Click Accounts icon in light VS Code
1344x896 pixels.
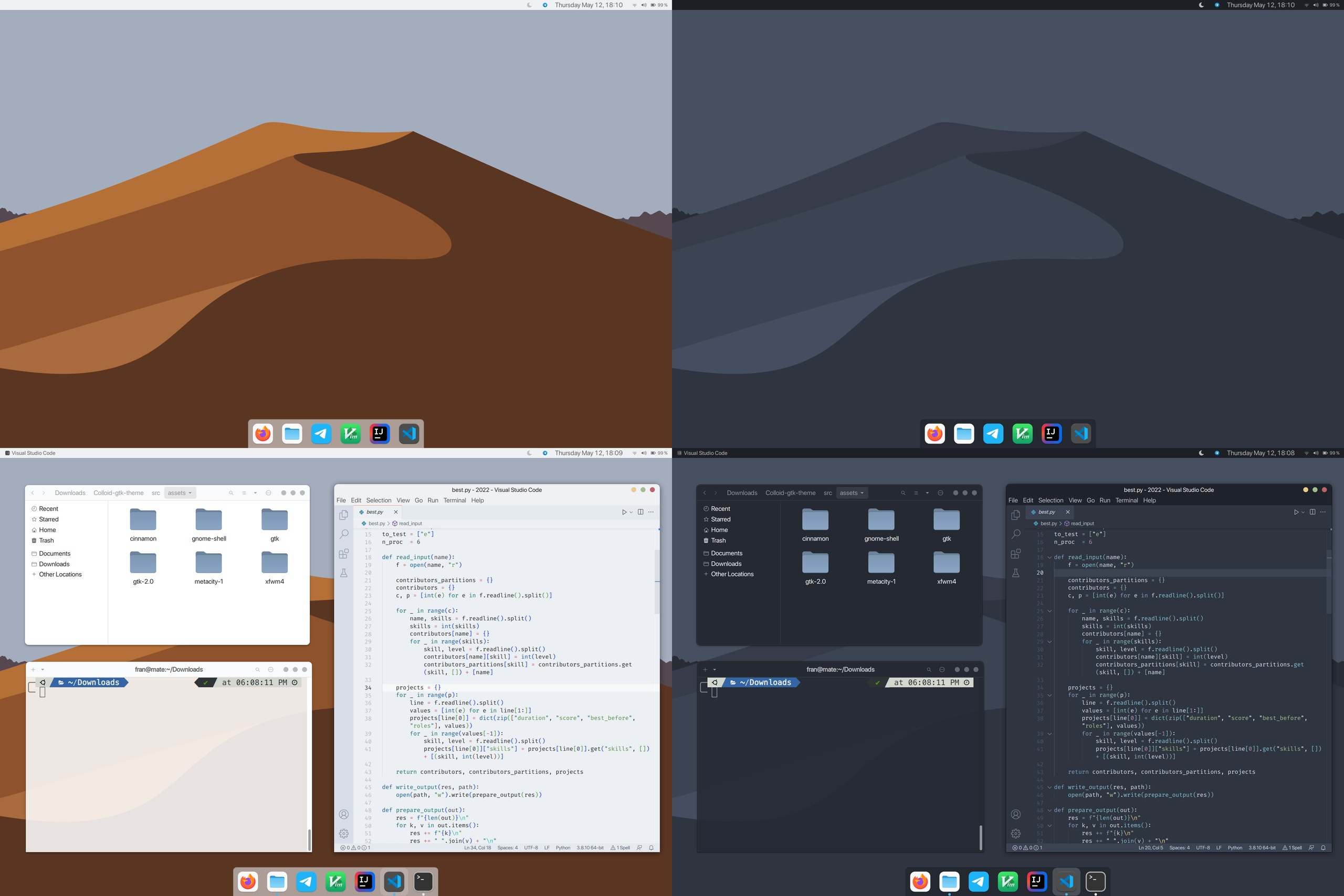pos(343,814)
